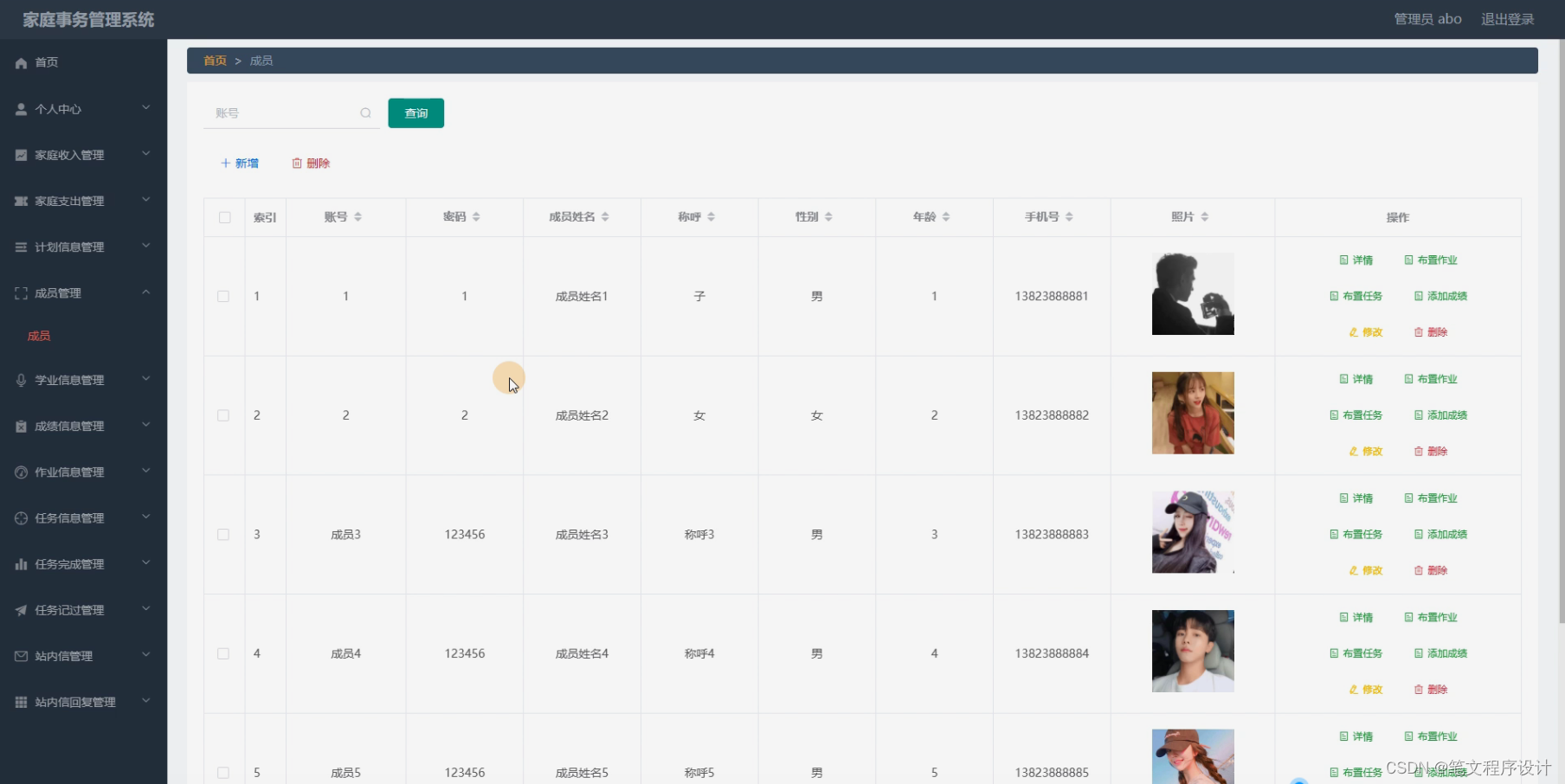This screenshot has height=784, width=1565.
Task: Open the photo thumbnail for 成员姓名3
Action: [x=1193, y=532]
